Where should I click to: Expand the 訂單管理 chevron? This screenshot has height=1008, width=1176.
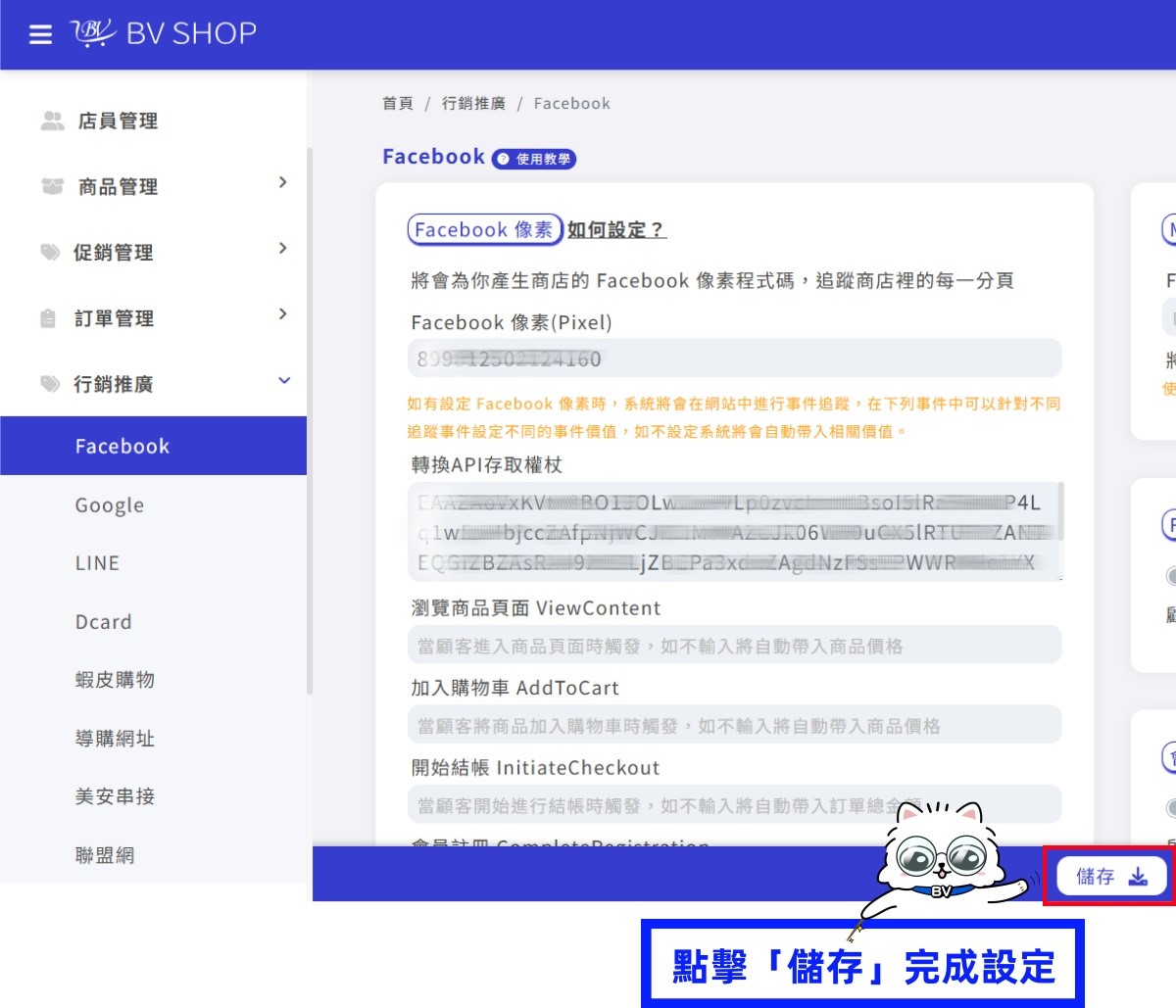point(282,313)
